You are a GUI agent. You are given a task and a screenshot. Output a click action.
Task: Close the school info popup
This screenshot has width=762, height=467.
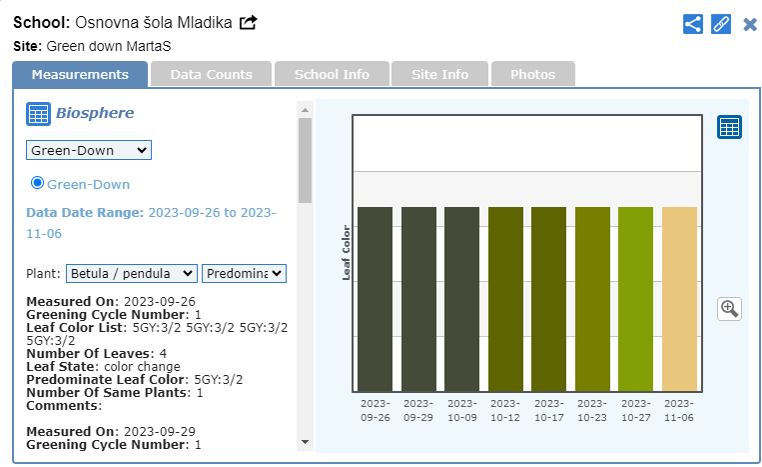coord(750,24)
